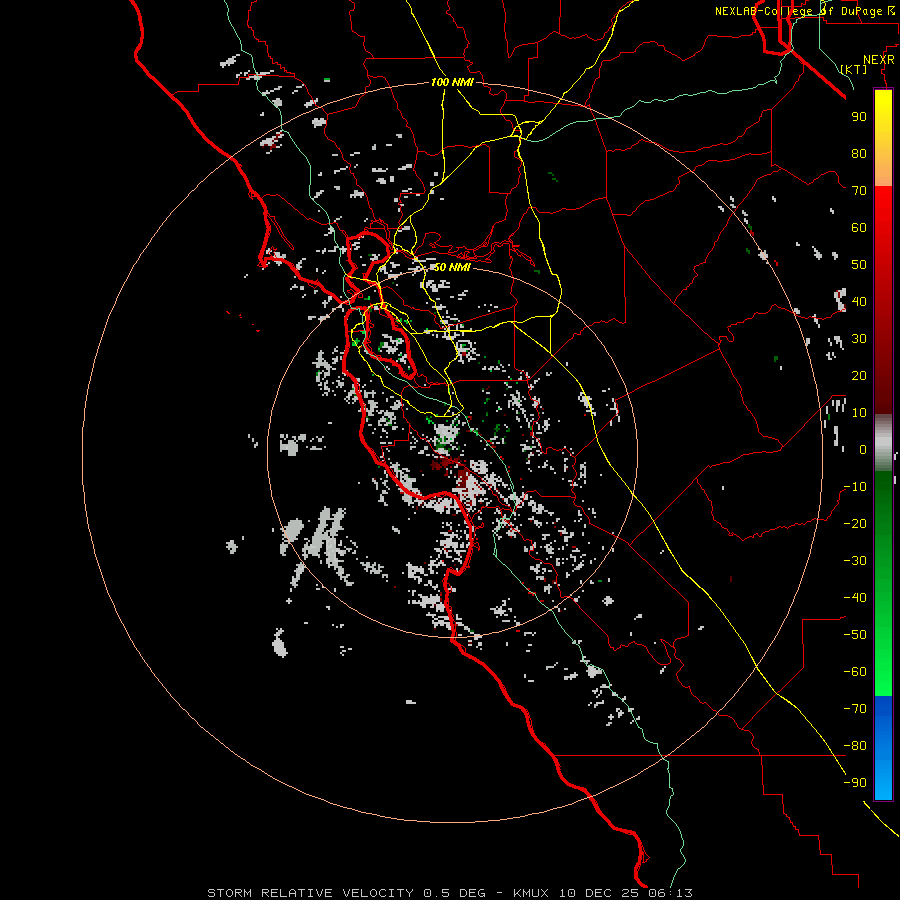Viewport: 900px width, 900px height.
Task: Click the -80 value on velocity scale
Action: click(x=855, y=746)
